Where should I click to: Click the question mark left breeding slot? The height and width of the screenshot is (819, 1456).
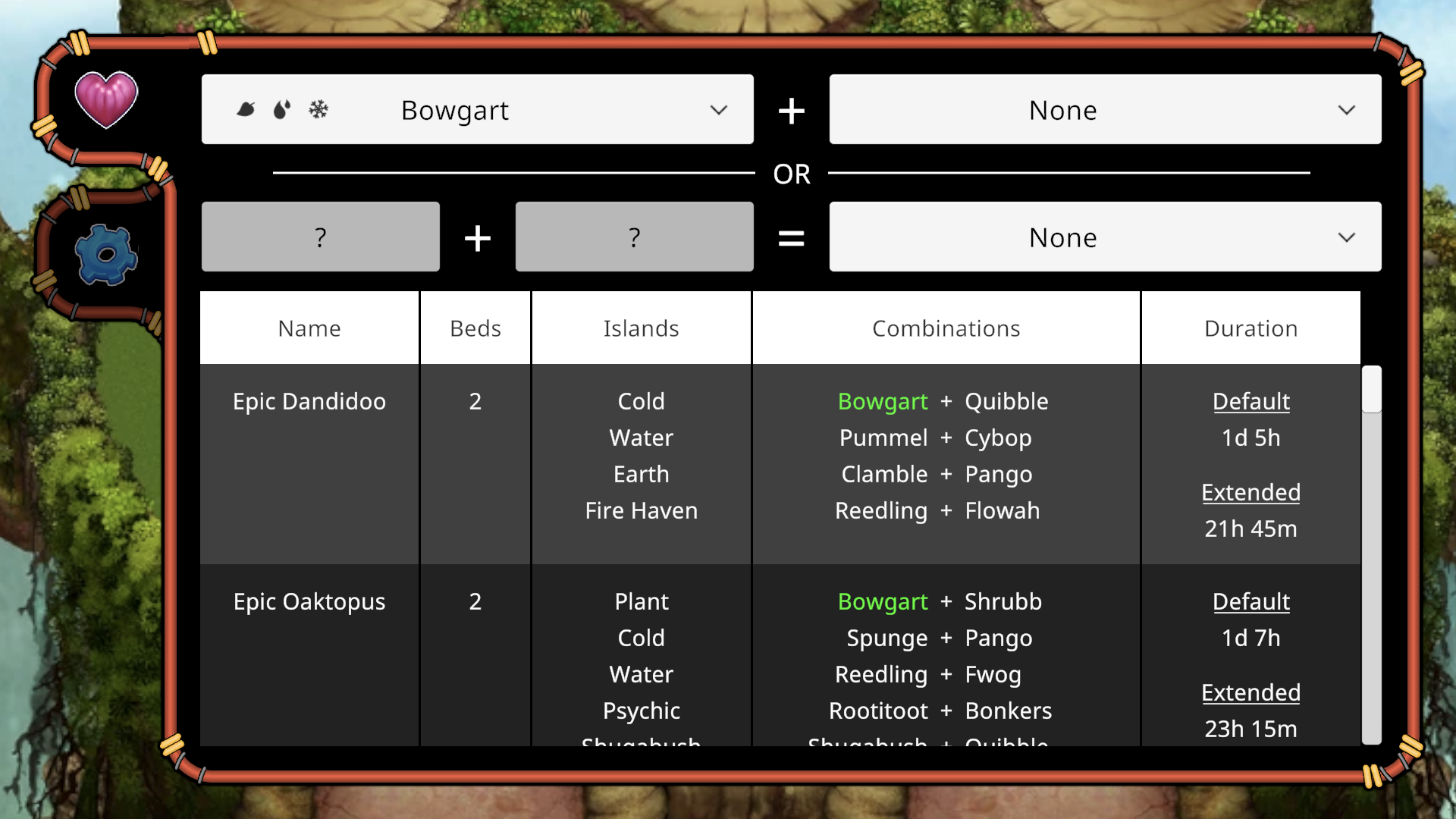[321, 237]
